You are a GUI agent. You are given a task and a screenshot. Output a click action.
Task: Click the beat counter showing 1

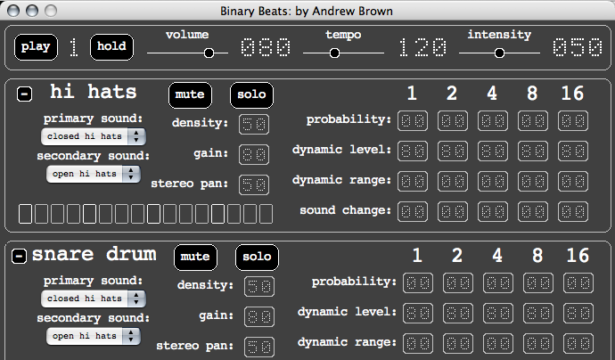click(x=73, y=47)
